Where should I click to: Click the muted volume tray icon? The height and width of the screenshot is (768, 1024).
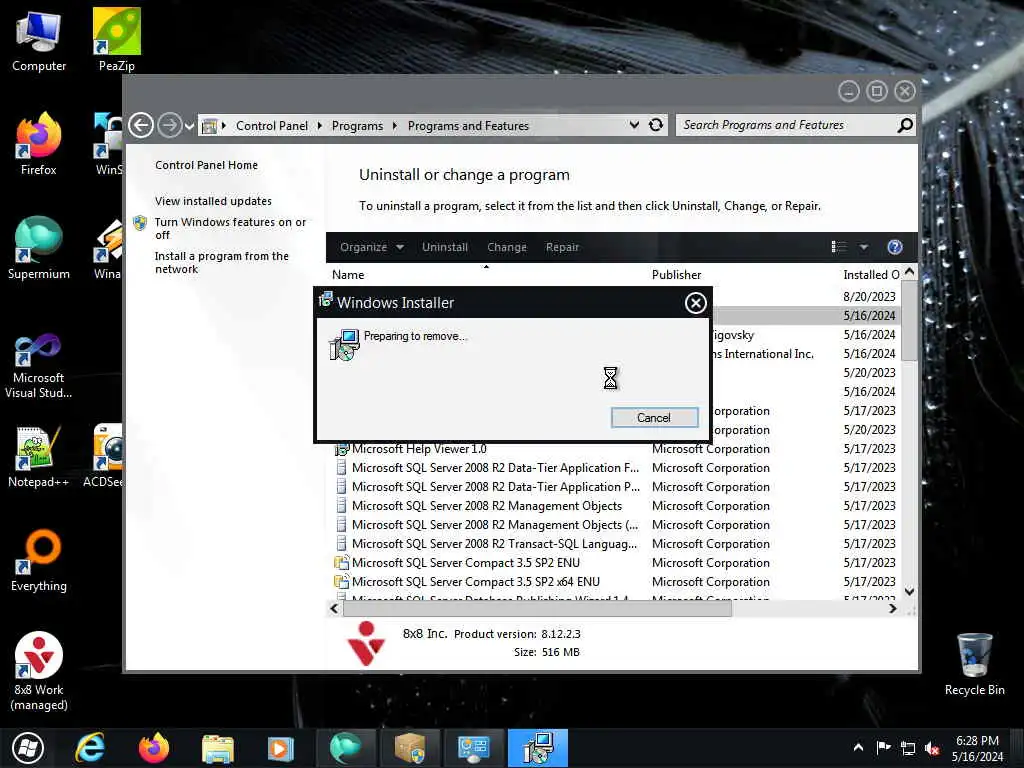(x=933, y=748)
